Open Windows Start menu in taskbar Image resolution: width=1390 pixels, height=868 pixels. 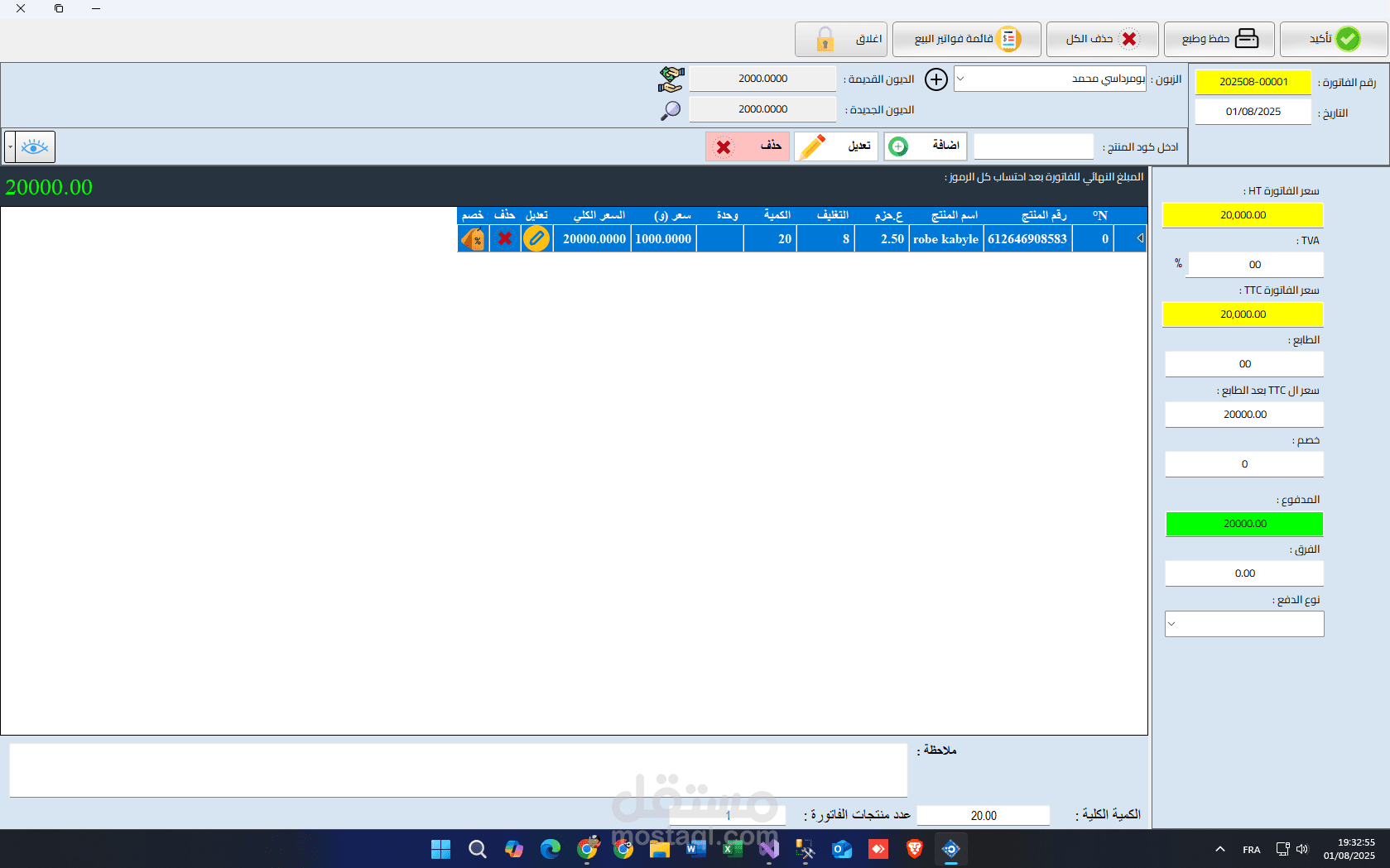pos(441,849)
